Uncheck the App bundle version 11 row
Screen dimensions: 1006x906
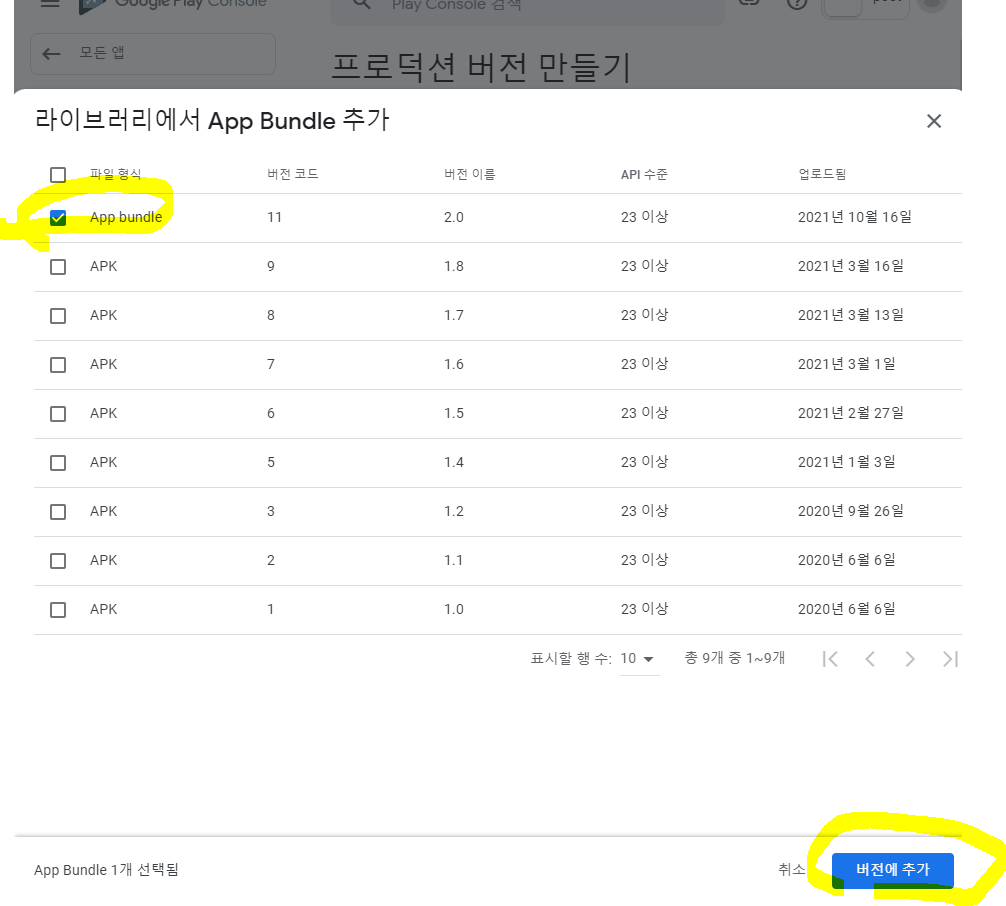tap(58, 218)
